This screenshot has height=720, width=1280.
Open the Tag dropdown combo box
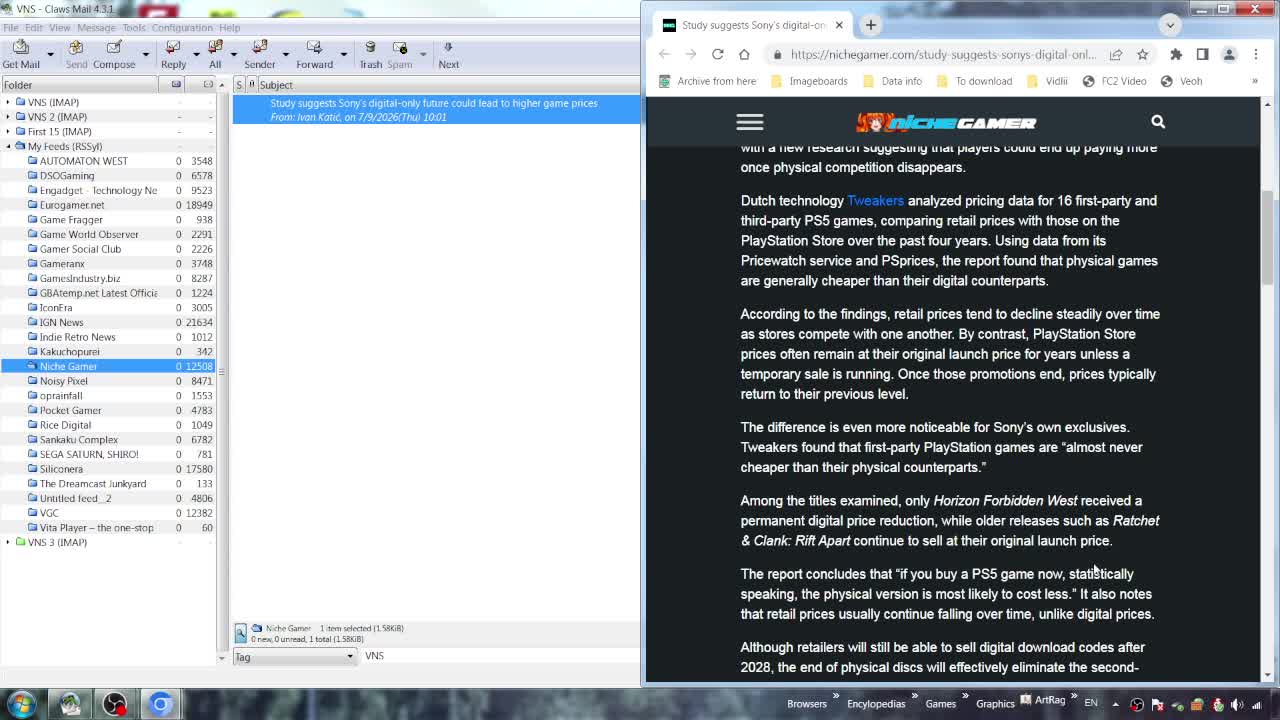pos(294,657)
